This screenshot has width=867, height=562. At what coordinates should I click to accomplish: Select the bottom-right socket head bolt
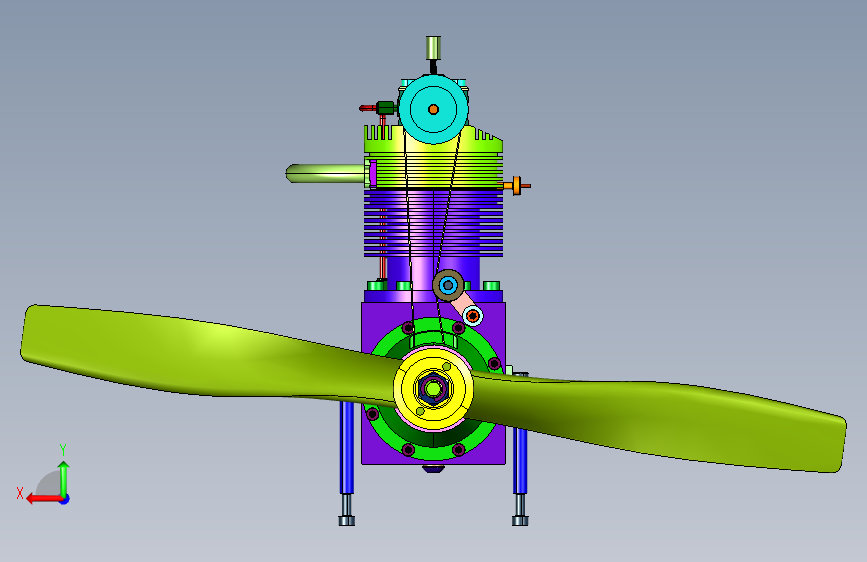520,510
